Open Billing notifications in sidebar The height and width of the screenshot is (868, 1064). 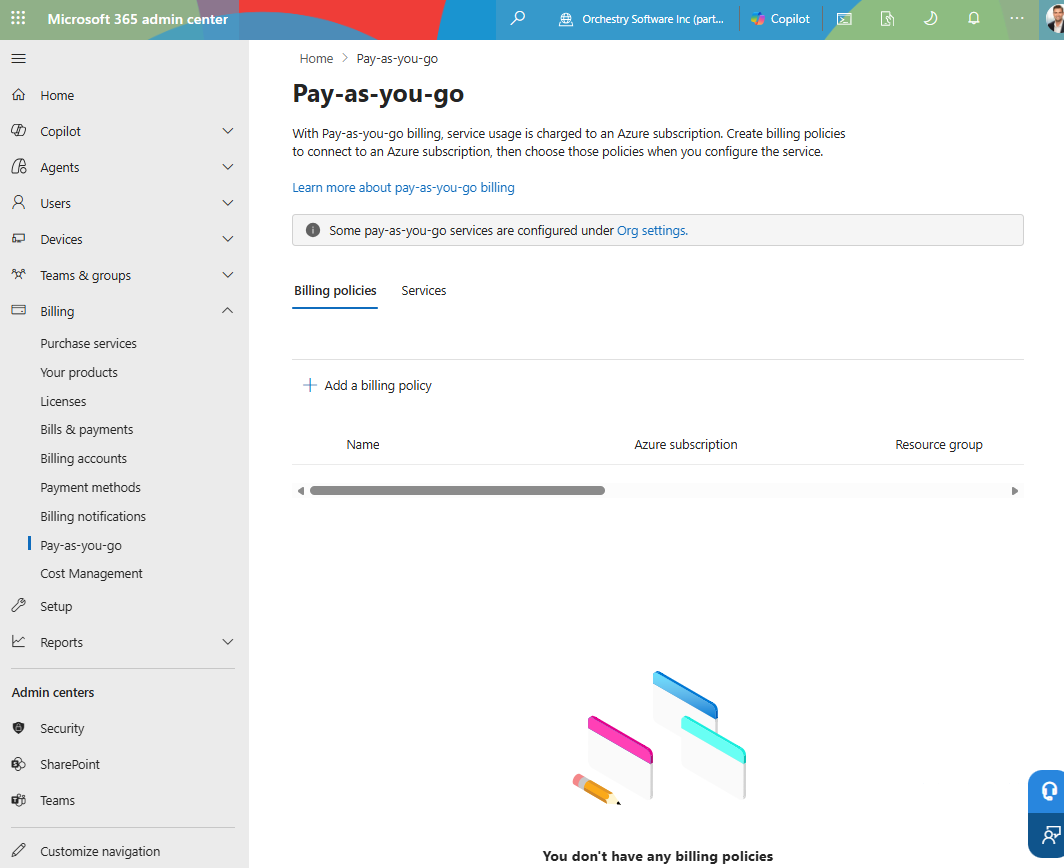click(x=93, y=516)
